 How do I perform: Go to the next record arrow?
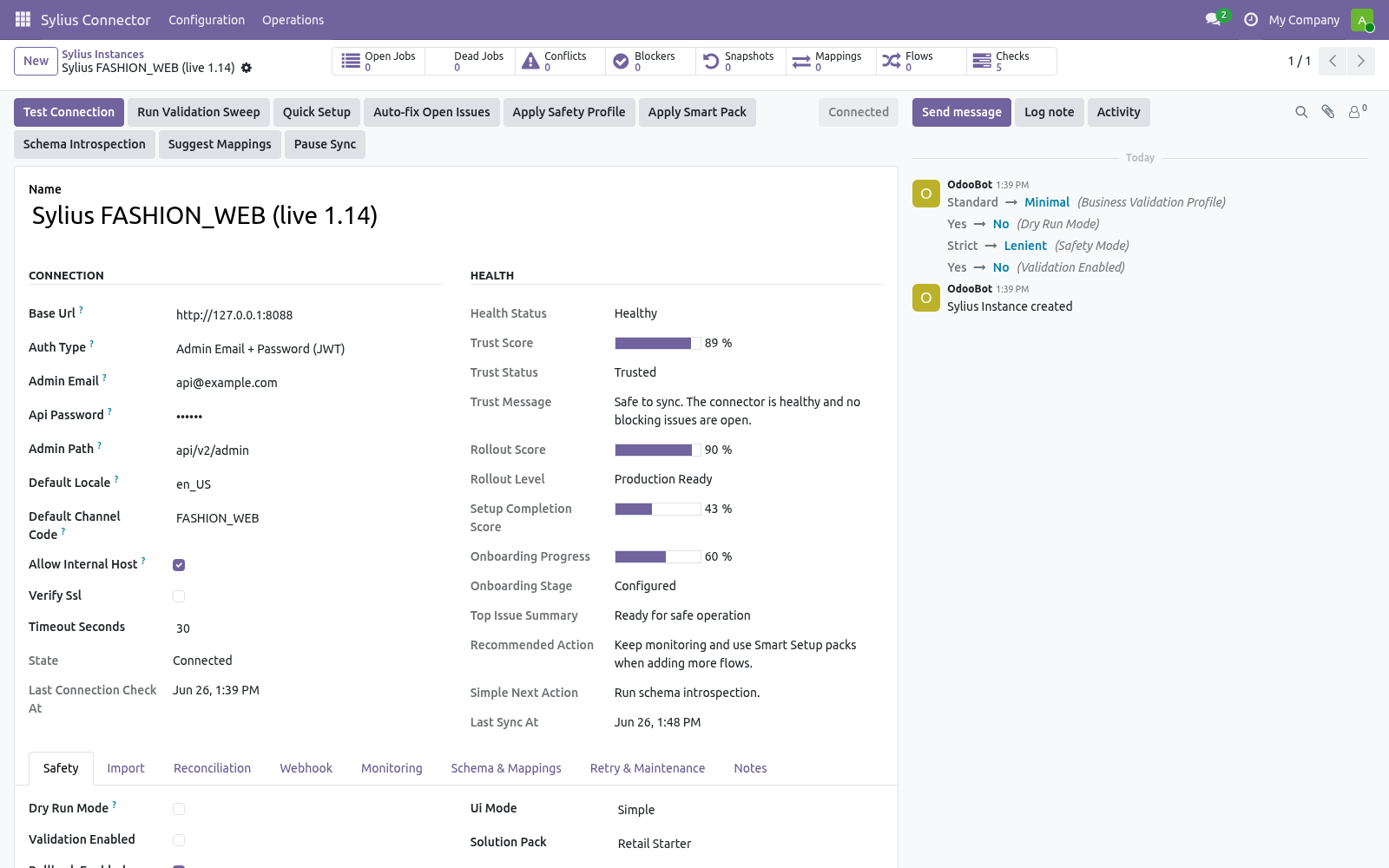pos(1360,61)
